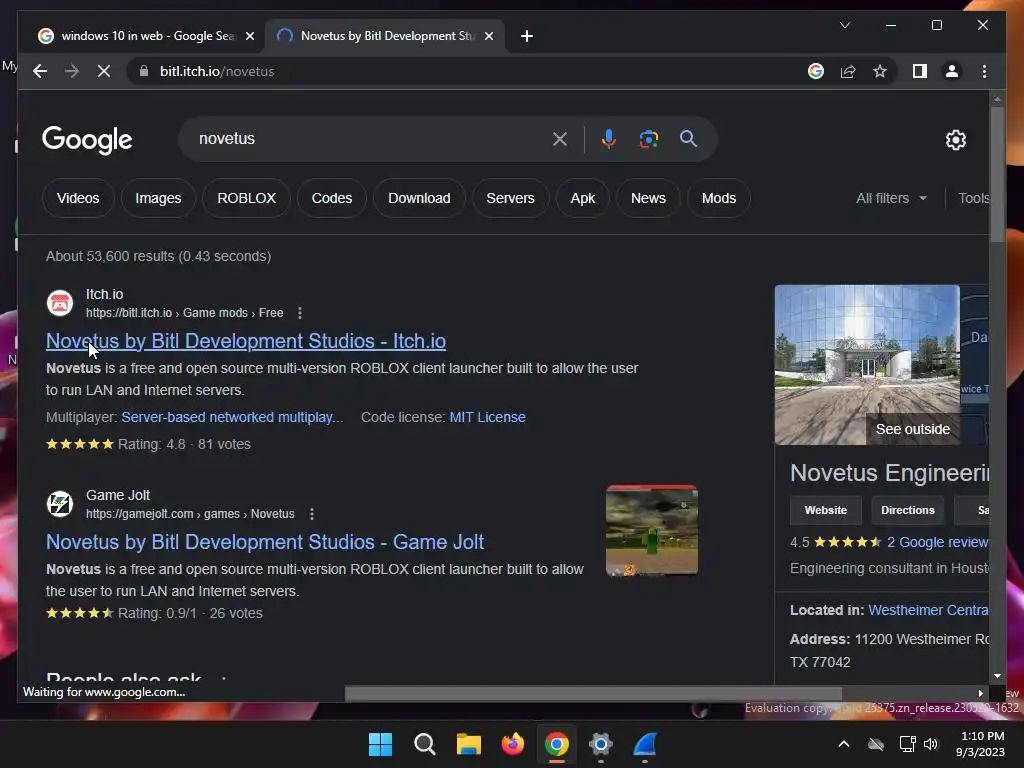Open Server-based networked multiplayer link
This screenshot has height=768, width=1024.
pyautogui.click(x=232, y=417)
